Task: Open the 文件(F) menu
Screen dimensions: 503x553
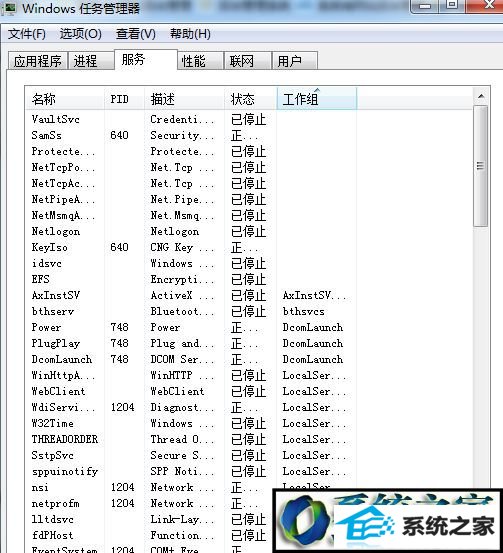Action: (x=27, y=34)
